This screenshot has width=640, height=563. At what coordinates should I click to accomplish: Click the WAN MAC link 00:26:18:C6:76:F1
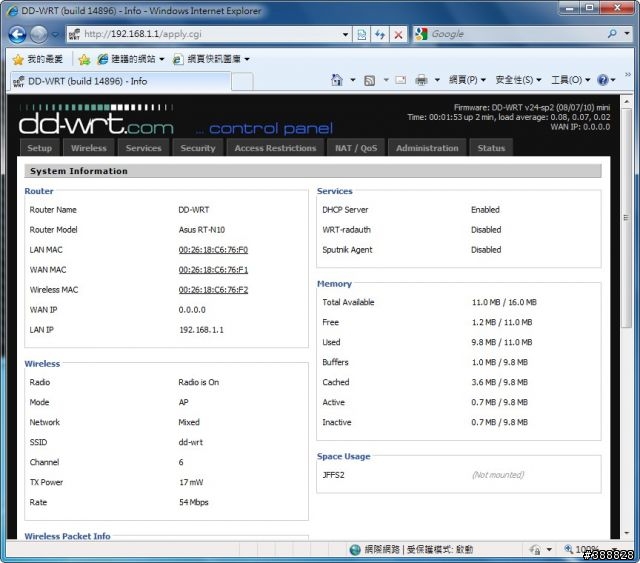(213, 269)
